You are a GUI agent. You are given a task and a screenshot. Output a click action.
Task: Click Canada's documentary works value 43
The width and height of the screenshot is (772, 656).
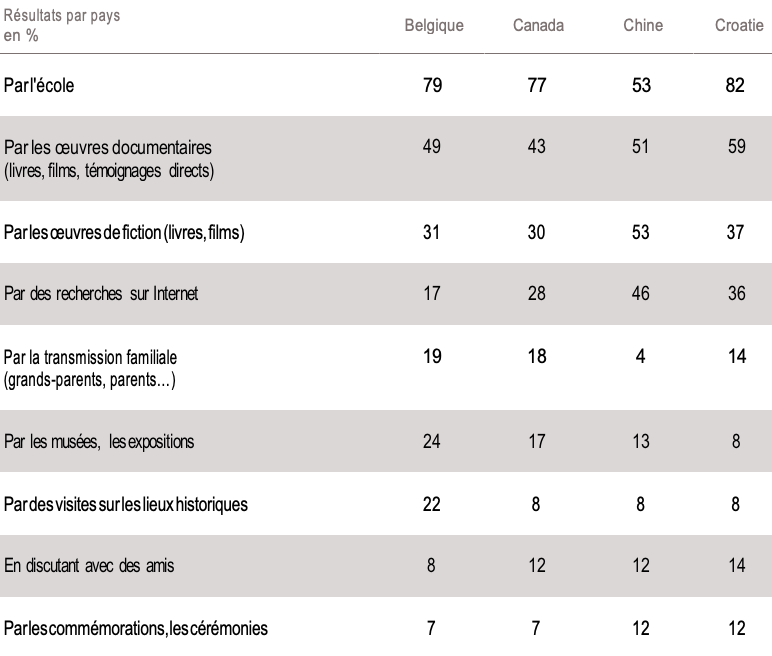point(538,147)
